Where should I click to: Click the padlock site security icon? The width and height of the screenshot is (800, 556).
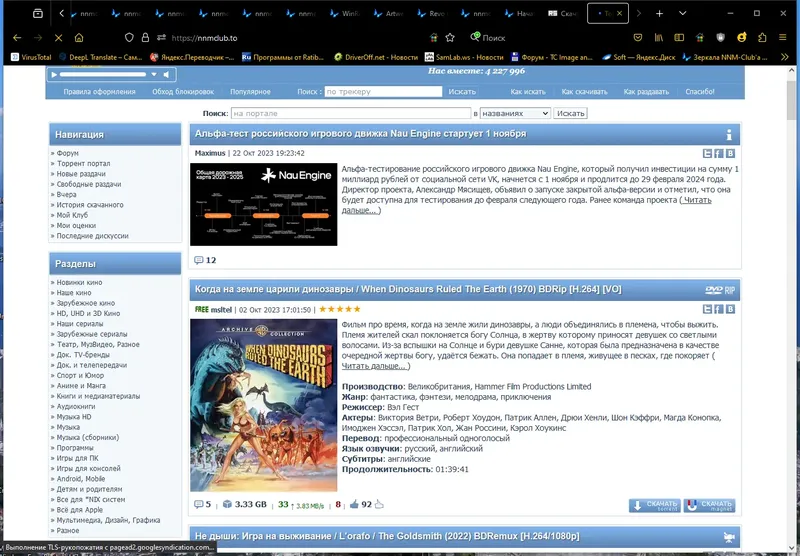point(145,38)
